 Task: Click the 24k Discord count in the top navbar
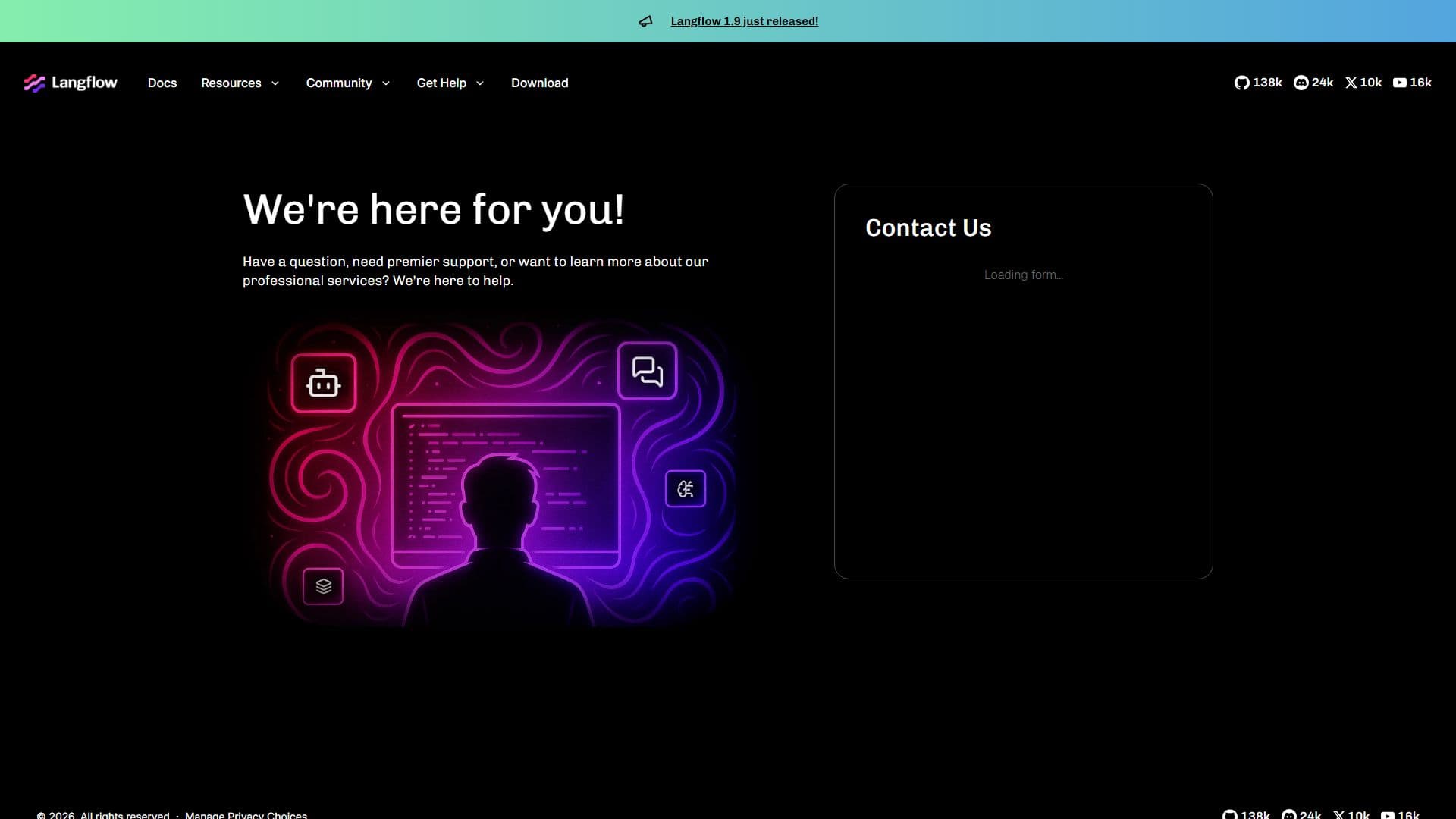pos(1323,83)
